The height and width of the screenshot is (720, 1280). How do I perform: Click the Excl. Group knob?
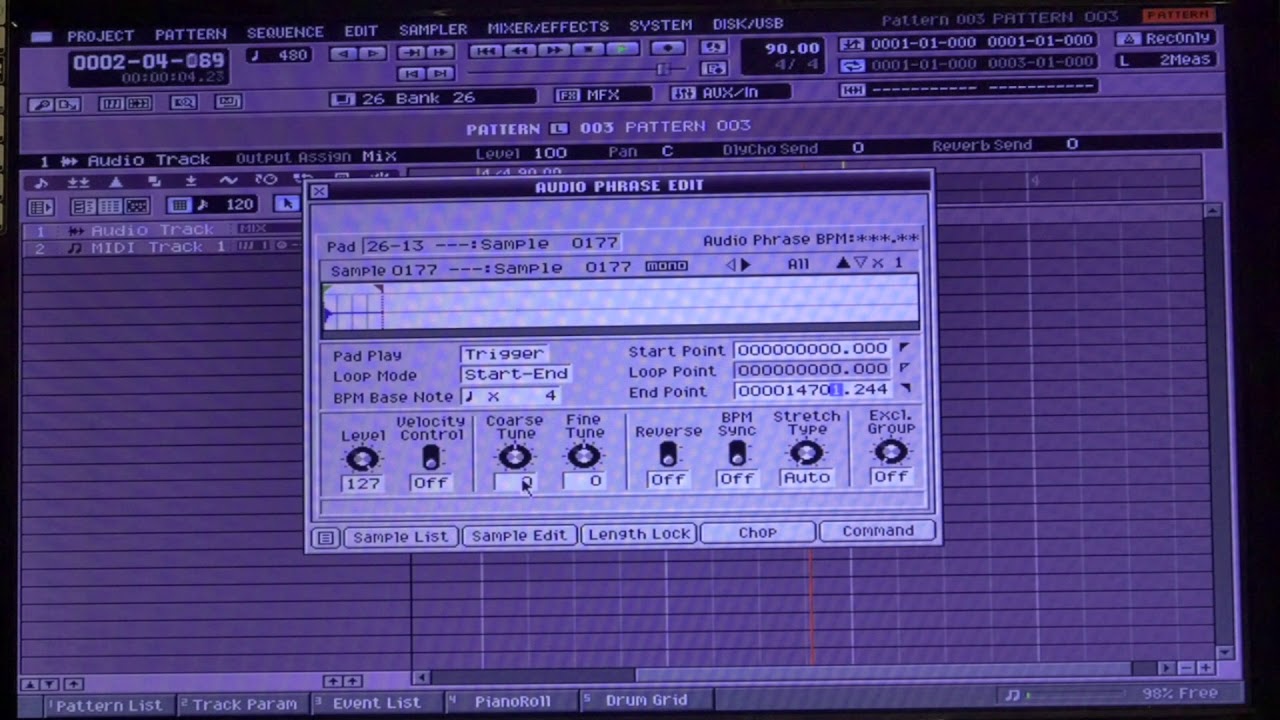point(890,452)
